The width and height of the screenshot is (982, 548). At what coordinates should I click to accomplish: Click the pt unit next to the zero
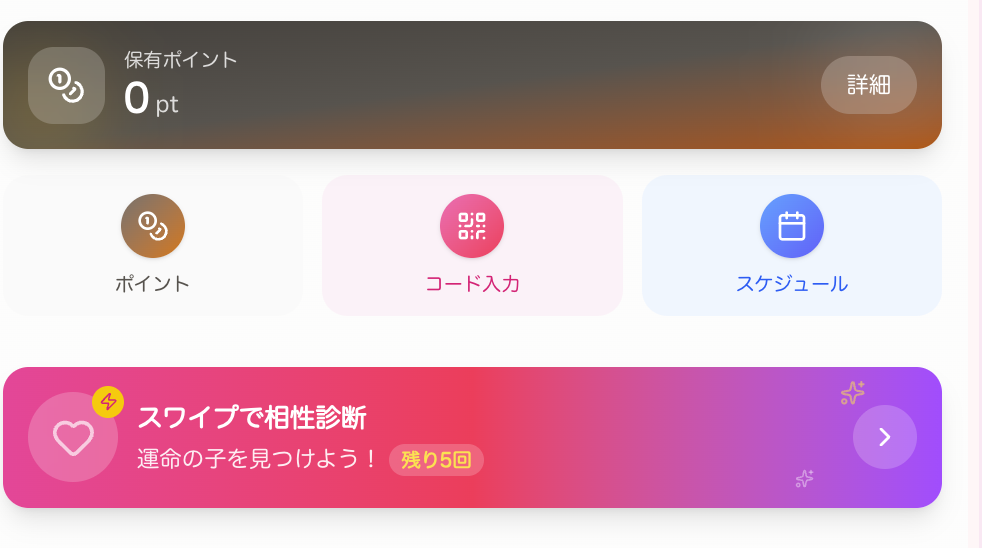(167, 104)
